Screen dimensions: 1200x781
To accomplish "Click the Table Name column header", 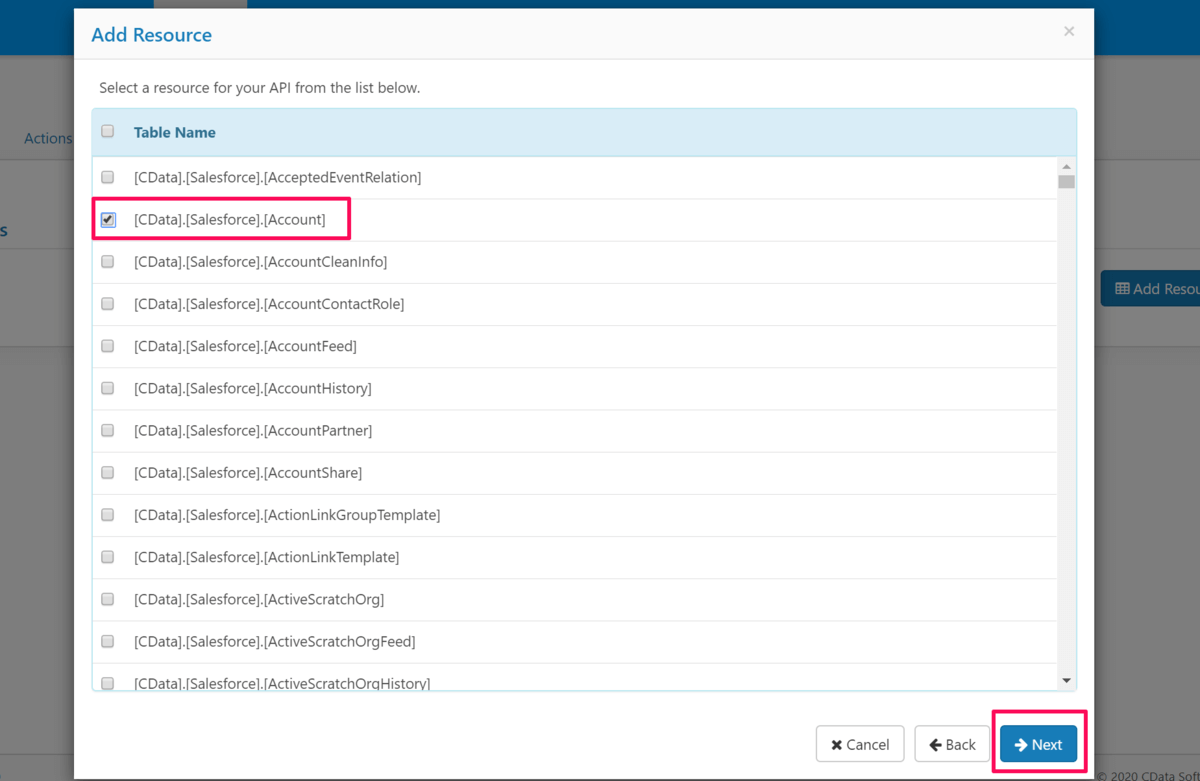I will pos(175,132).
